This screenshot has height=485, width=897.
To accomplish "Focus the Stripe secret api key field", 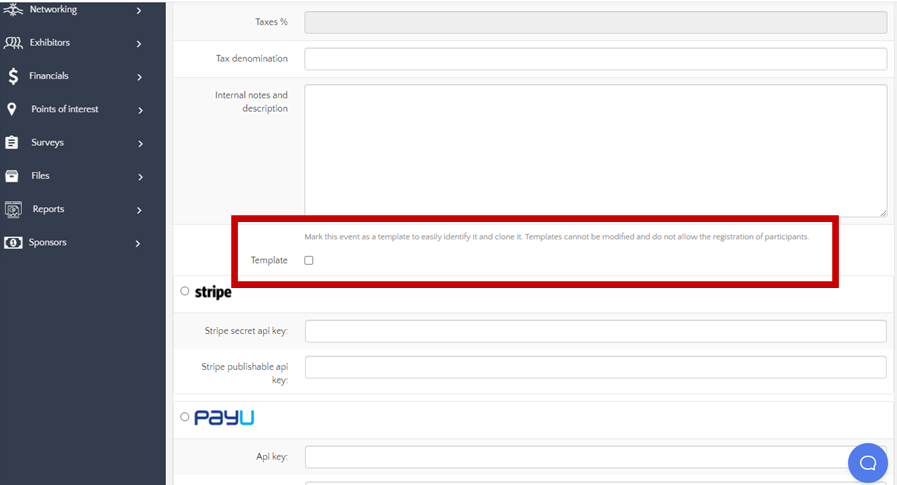I will 595,331.
